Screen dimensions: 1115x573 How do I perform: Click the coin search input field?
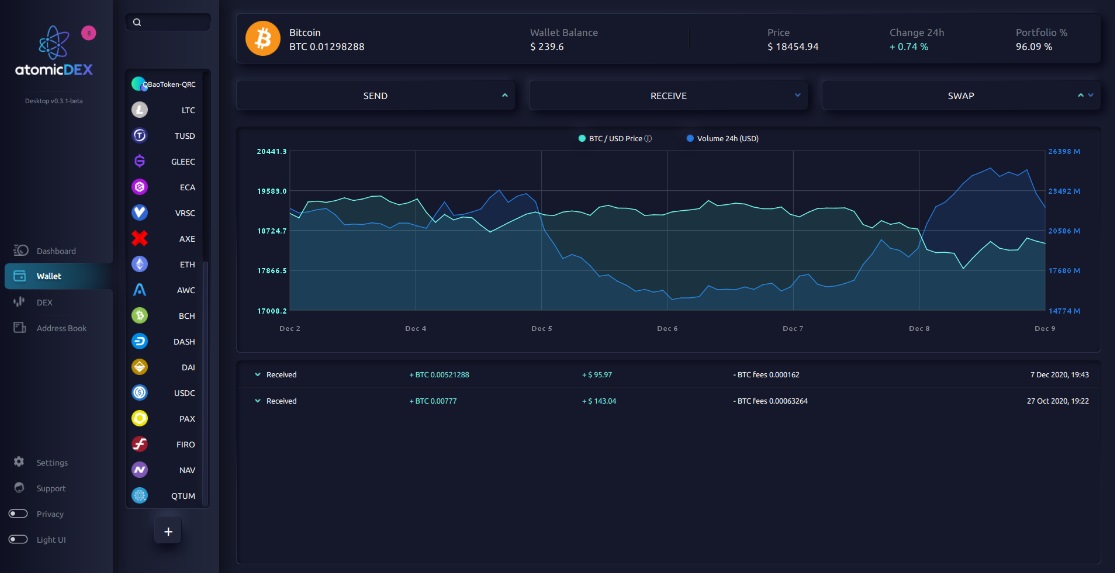point(168,22)
